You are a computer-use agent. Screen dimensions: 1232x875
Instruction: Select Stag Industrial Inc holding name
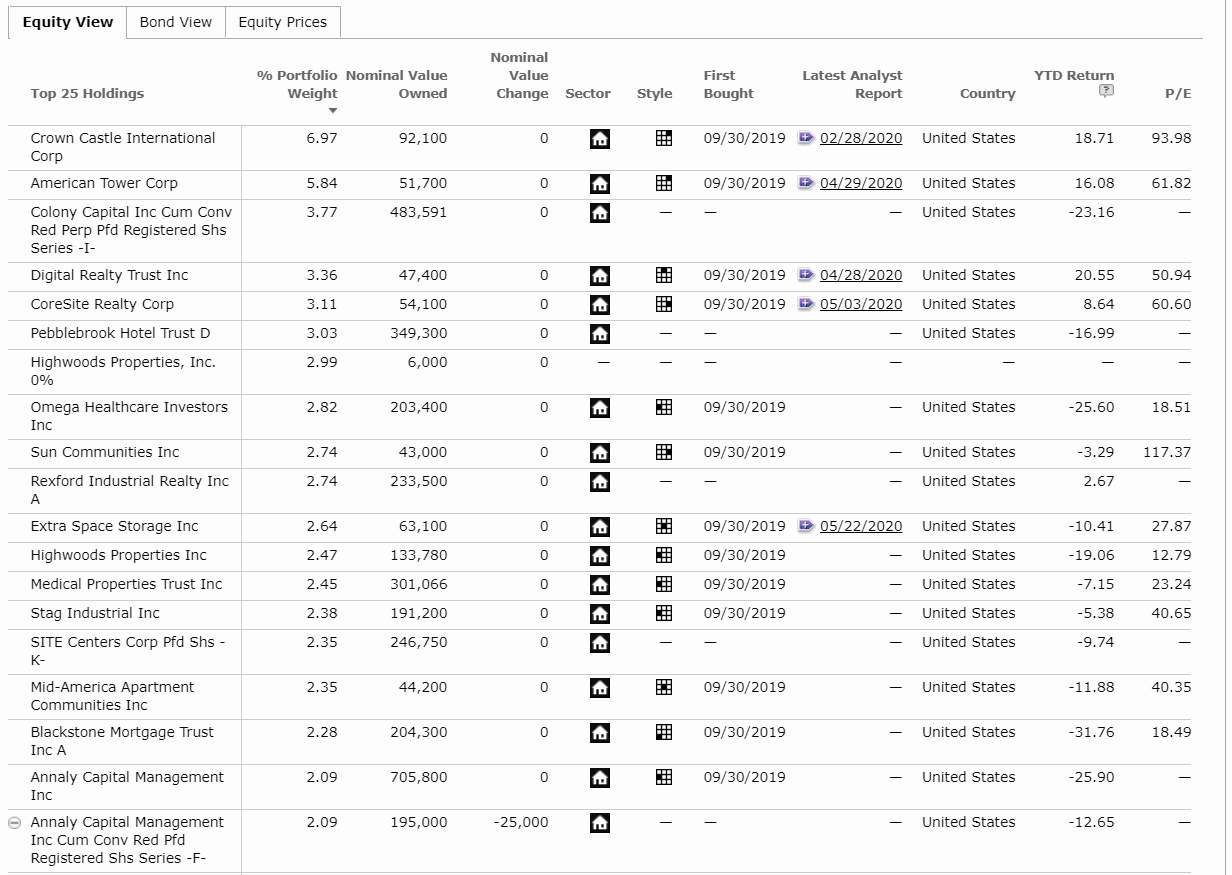pos(95,613)
